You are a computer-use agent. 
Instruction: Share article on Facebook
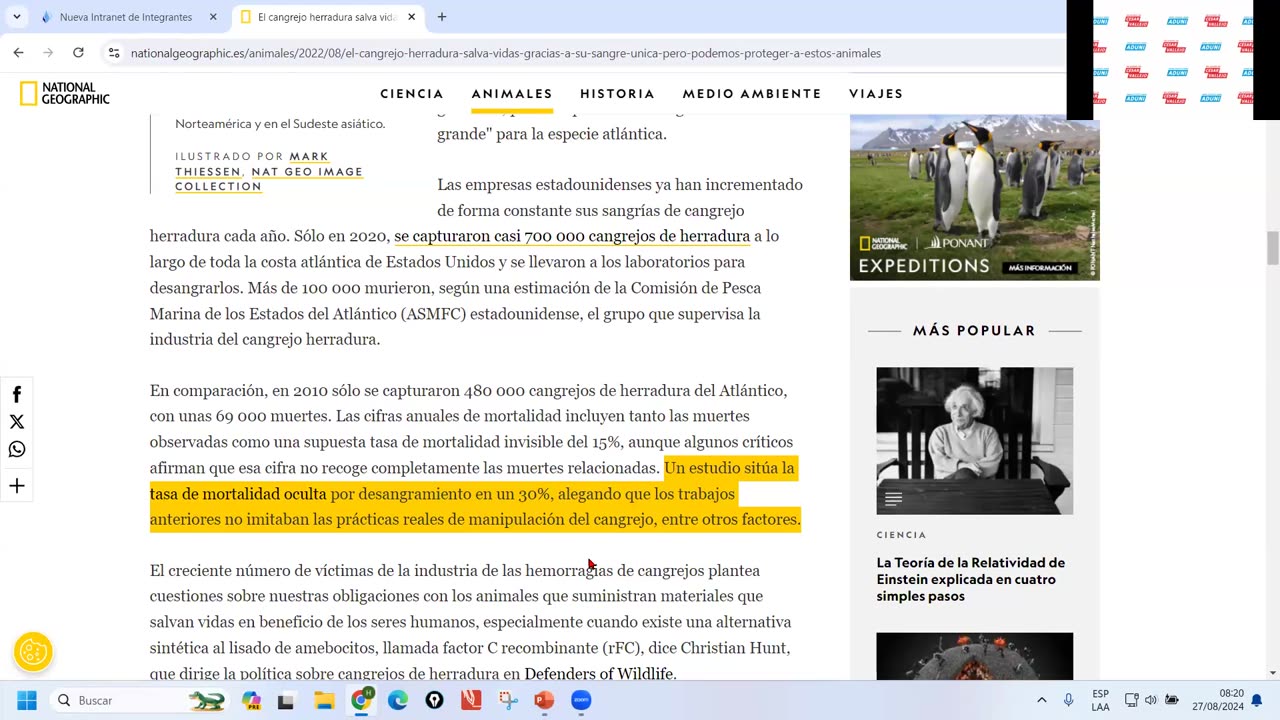17,394
